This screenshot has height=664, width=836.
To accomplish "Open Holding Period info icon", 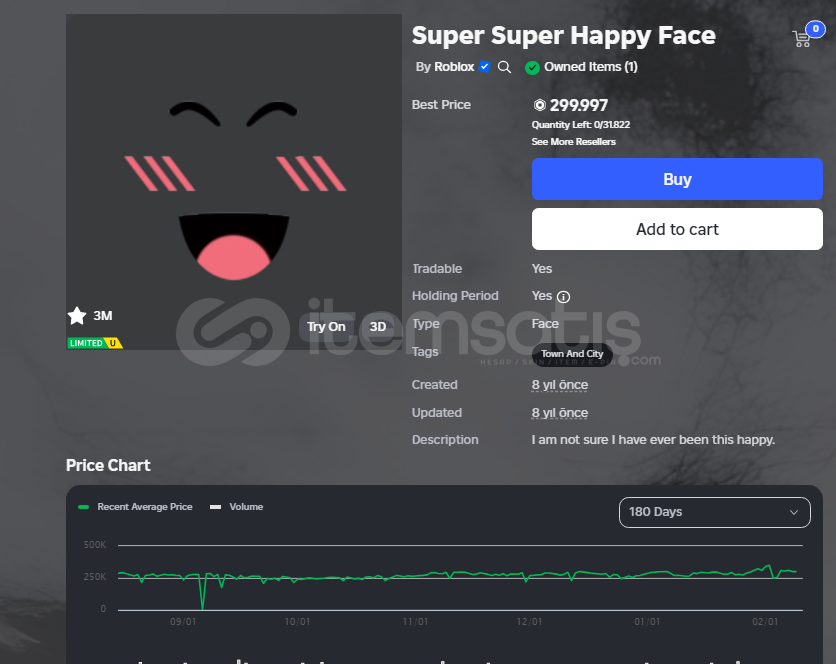I will tap(563, 297).
